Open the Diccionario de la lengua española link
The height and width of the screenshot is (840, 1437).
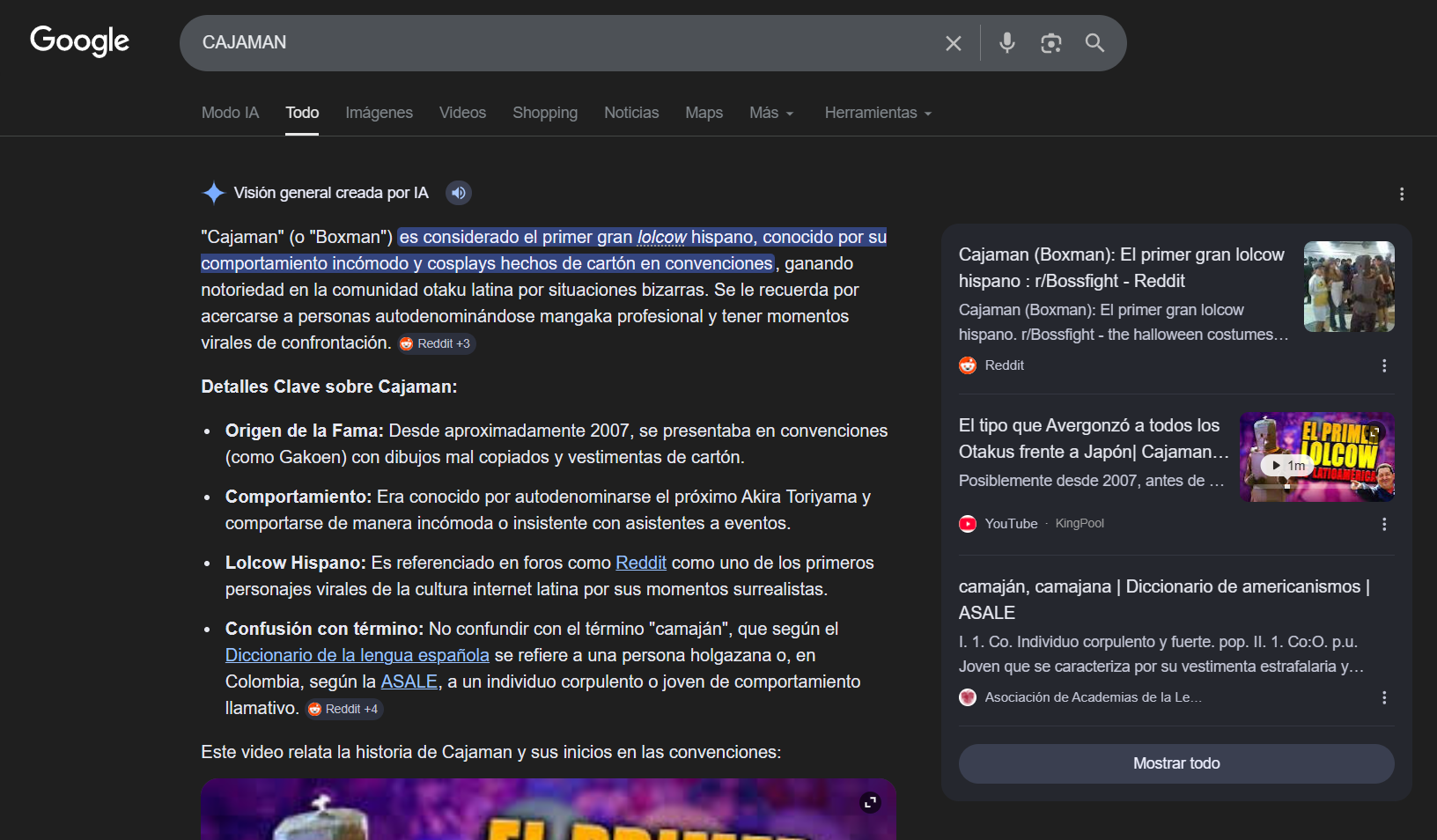click(357, 655)
